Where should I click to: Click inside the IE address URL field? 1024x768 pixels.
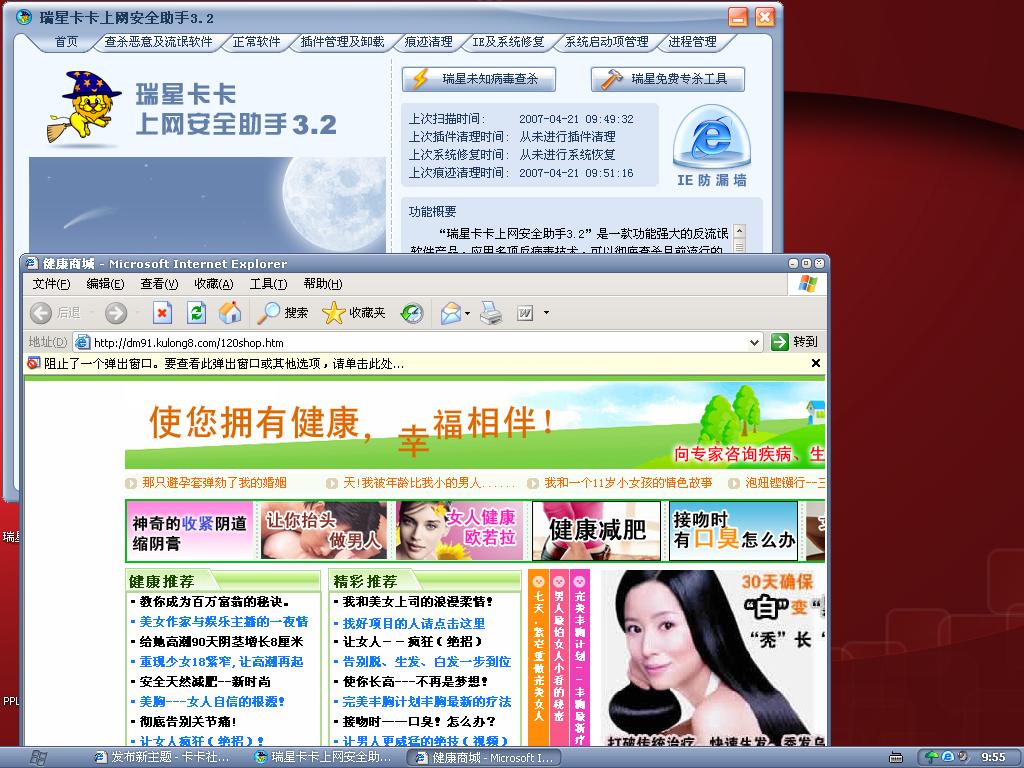coord(418,342)
